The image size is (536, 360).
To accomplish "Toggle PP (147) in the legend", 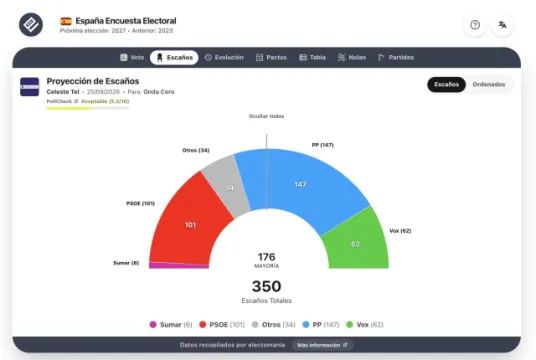I will click(321, 325).
